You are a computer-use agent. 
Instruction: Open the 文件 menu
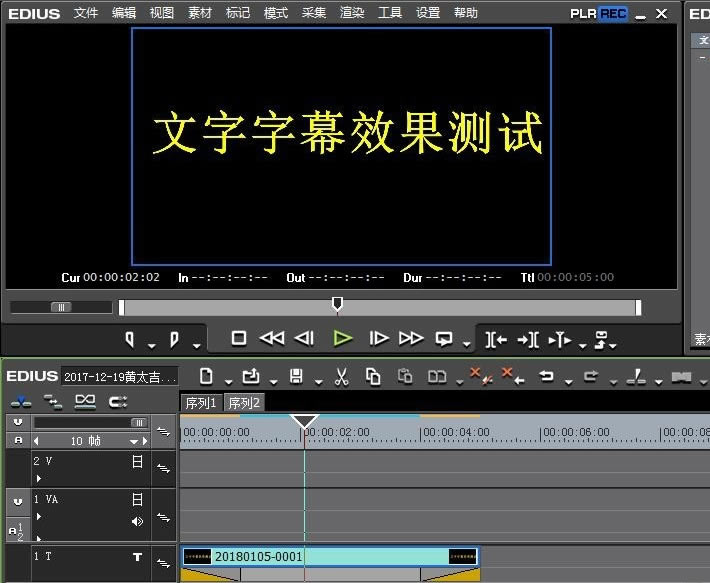86,13
